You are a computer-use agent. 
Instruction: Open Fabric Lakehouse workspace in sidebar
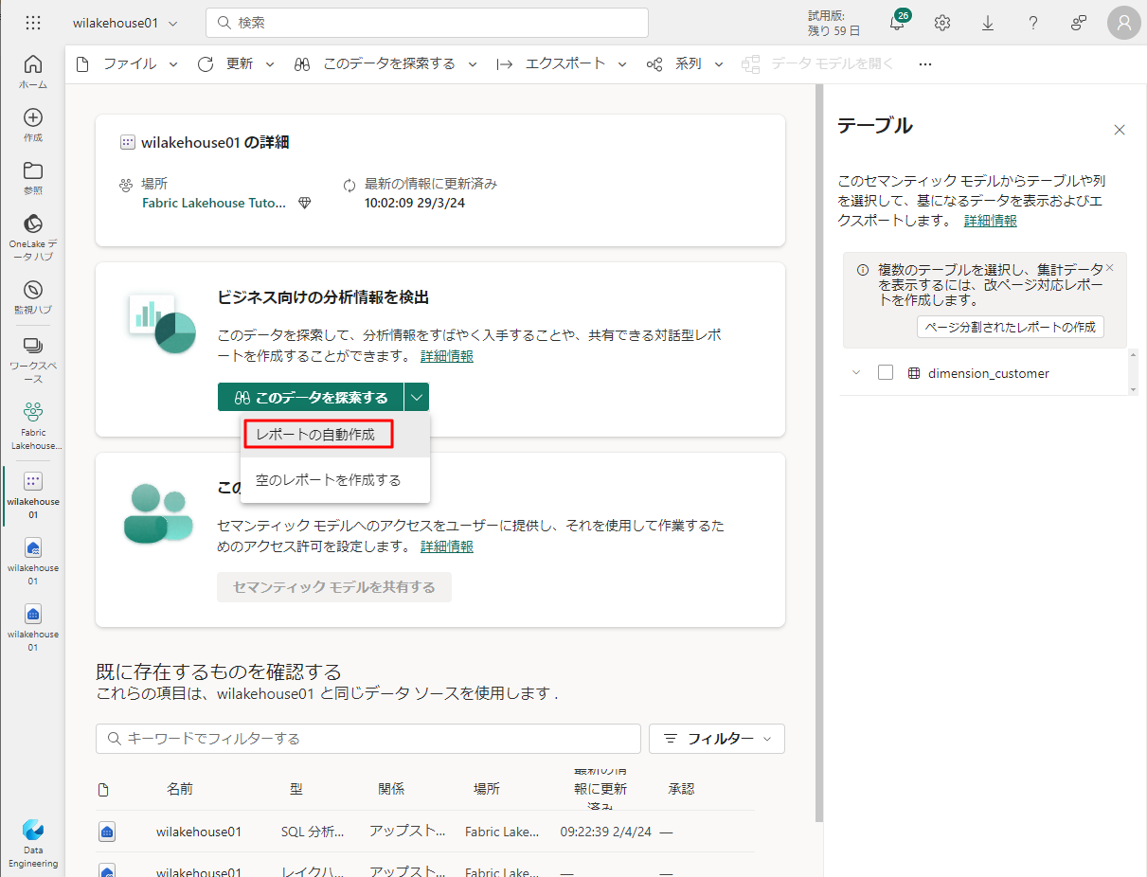click(x=33, y=426)
